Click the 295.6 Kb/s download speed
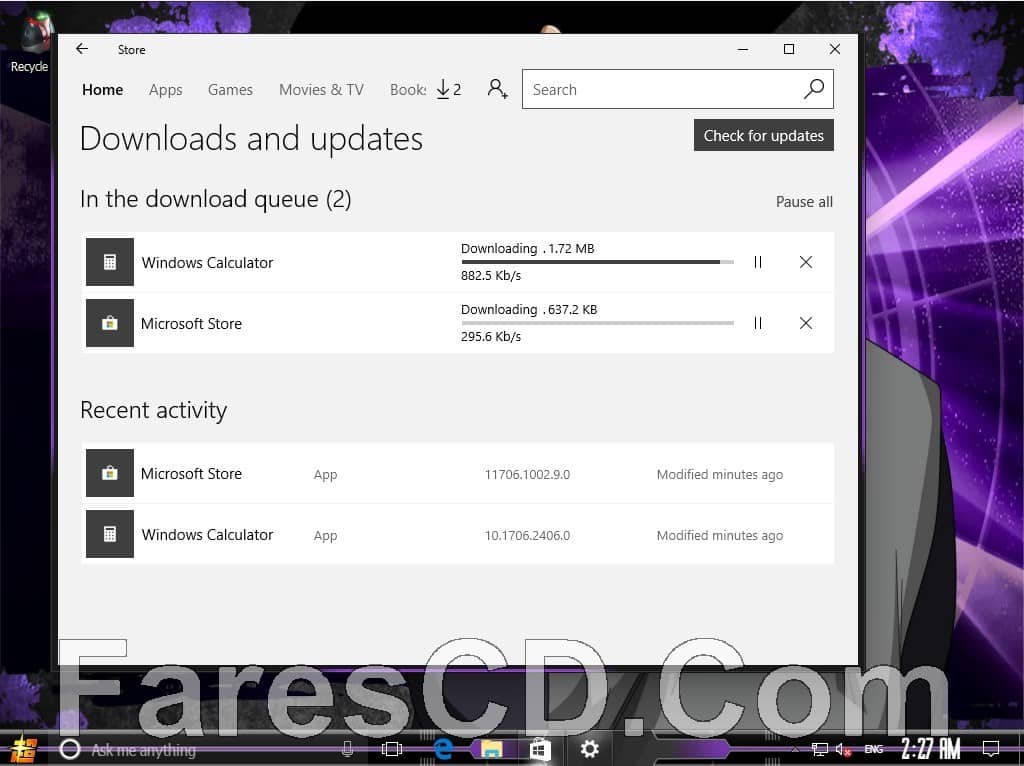This screenshot has height=766, width=1024. tap(491, 337)
